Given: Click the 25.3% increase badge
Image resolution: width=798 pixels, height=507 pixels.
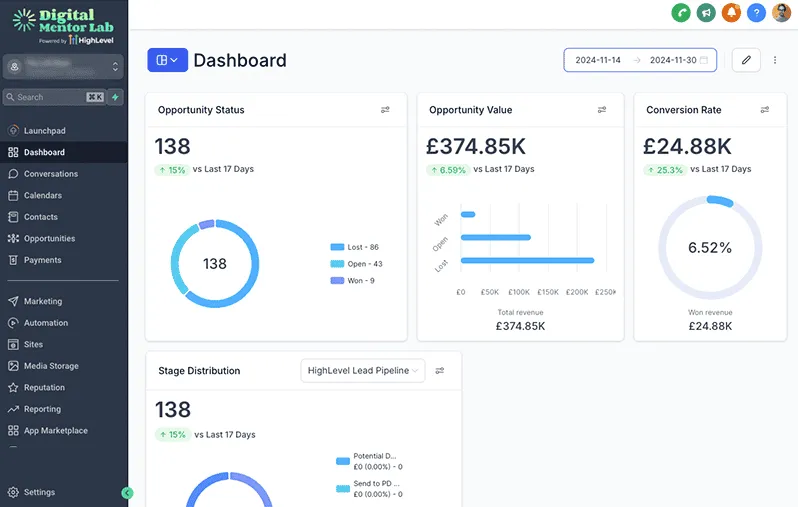Looking at the screenshot, I should (x=665, y=170).
